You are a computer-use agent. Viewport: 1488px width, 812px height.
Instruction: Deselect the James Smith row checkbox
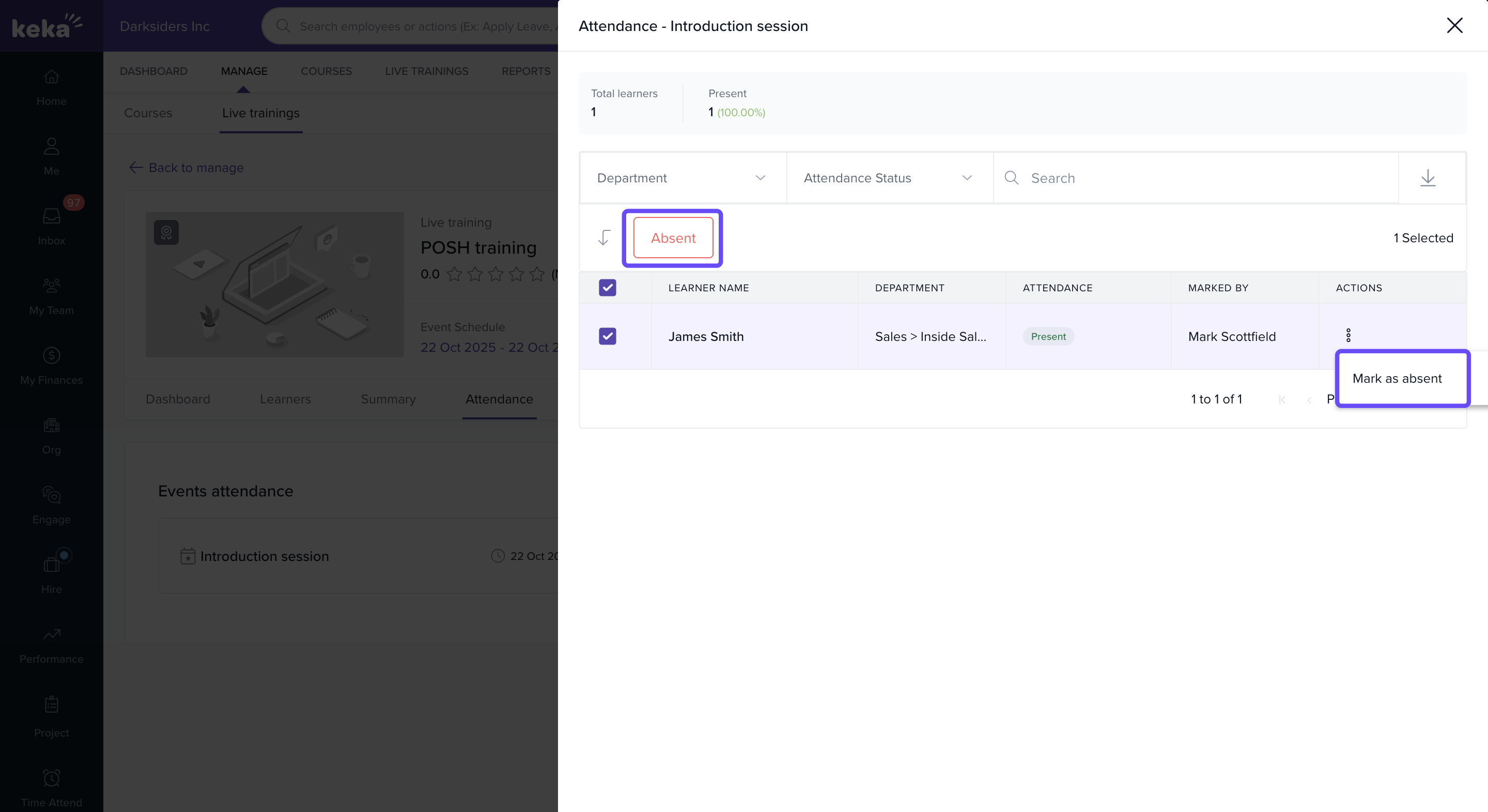(607, 336)
